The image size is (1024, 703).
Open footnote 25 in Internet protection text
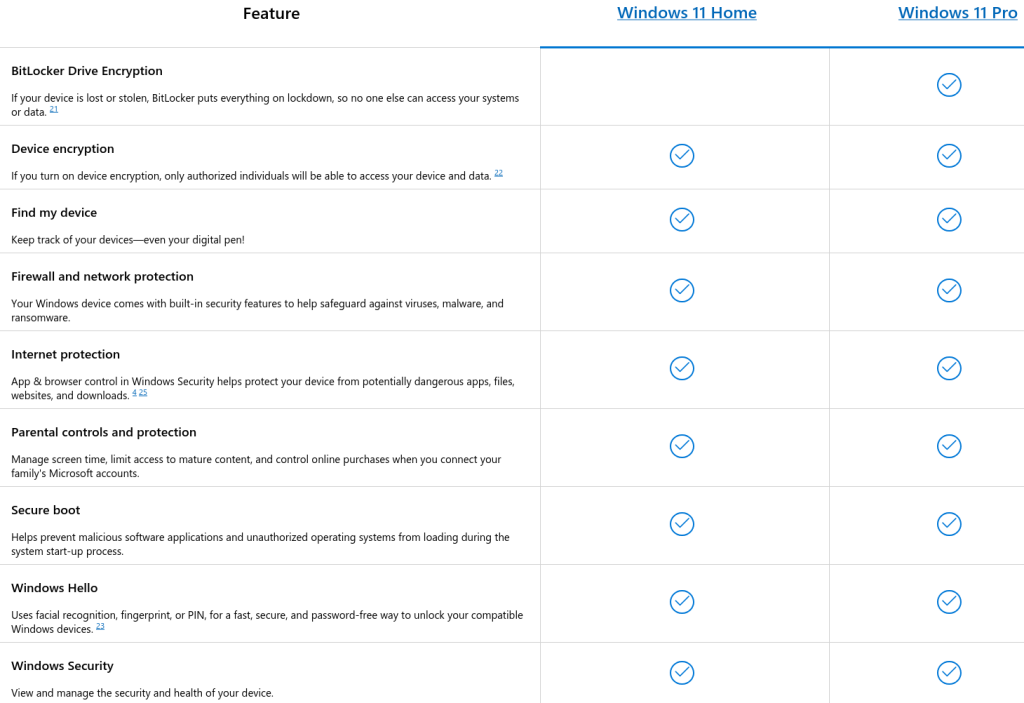point(143,393)
